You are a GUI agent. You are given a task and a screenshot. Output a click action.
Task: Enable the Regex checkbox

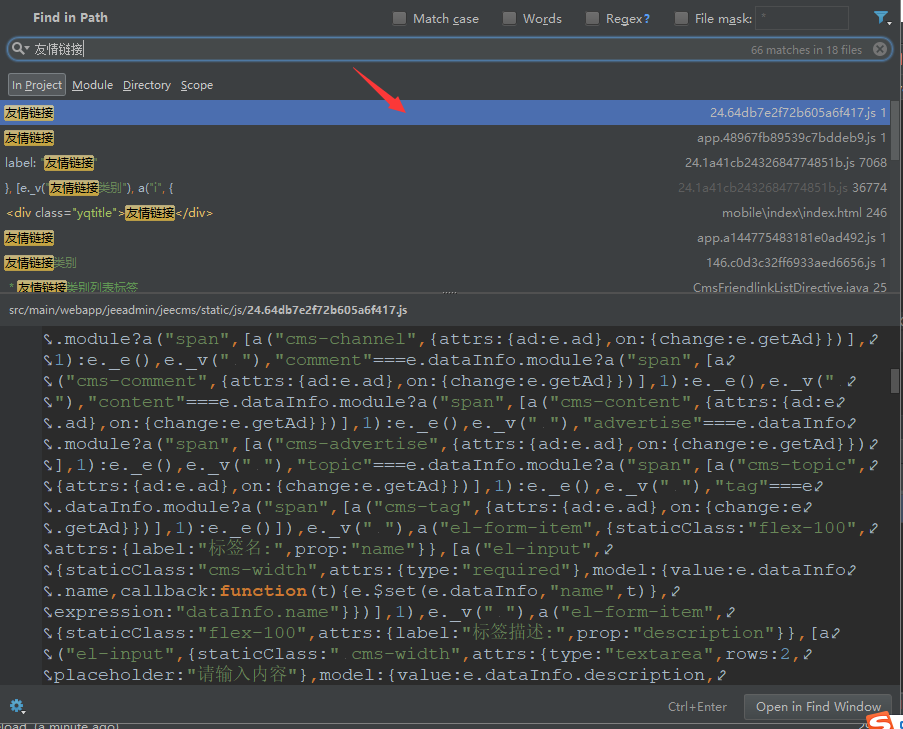[593, 19]
